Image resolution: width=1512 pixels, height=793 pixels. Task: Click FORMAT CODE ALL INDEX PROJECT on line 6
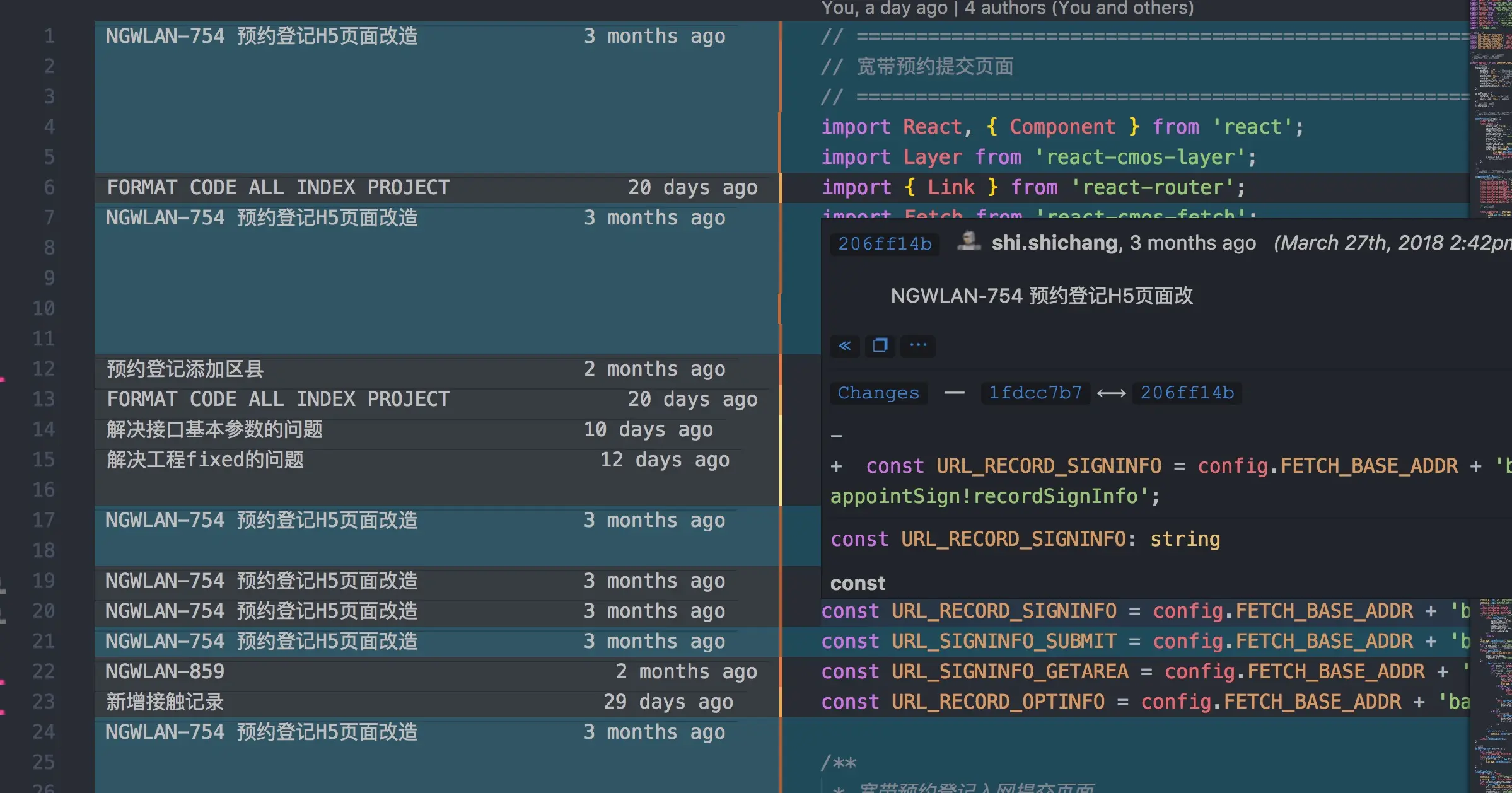point(278,187)
